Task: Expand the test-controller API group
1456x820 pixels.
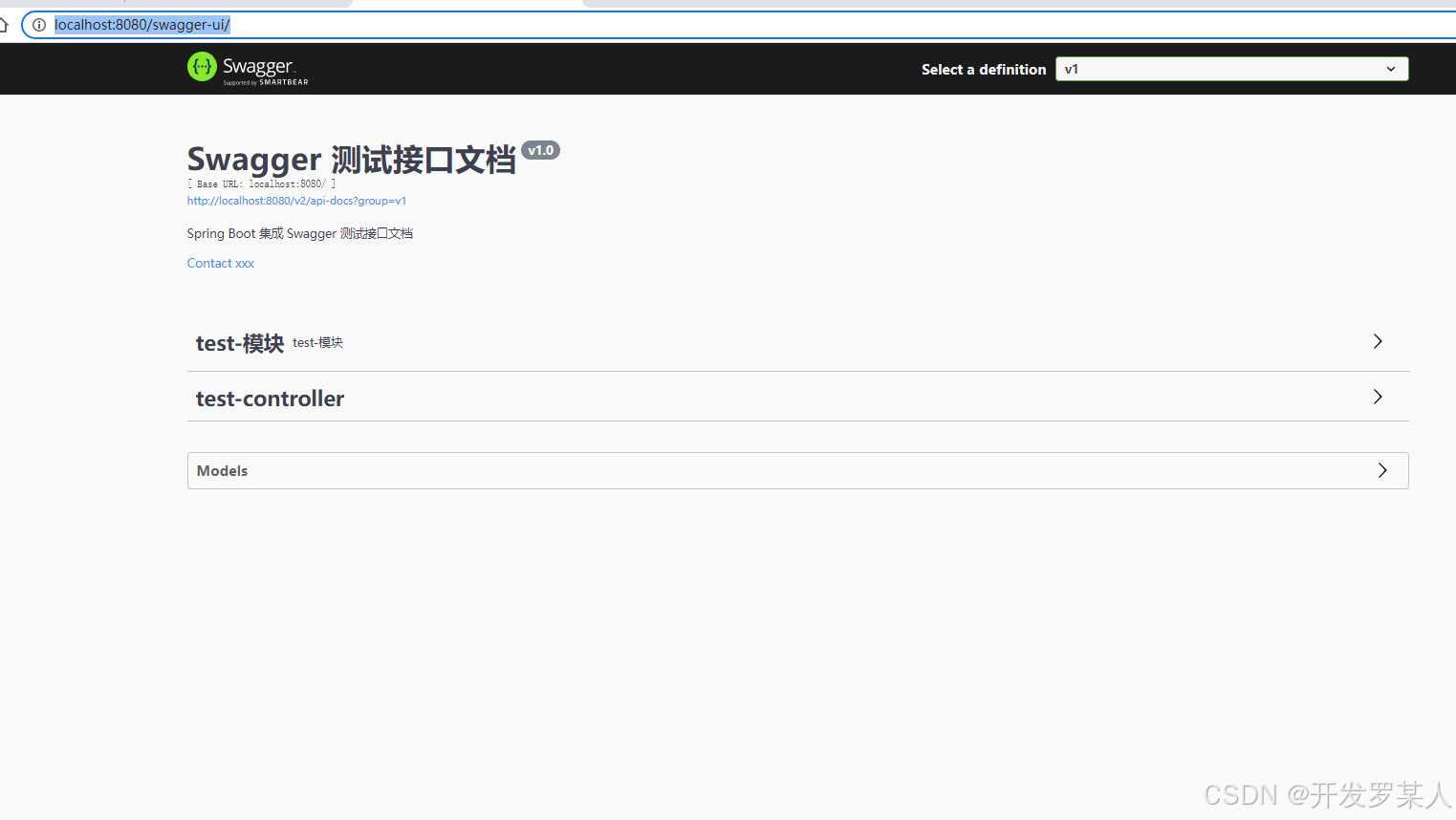Action: point(270,398)
